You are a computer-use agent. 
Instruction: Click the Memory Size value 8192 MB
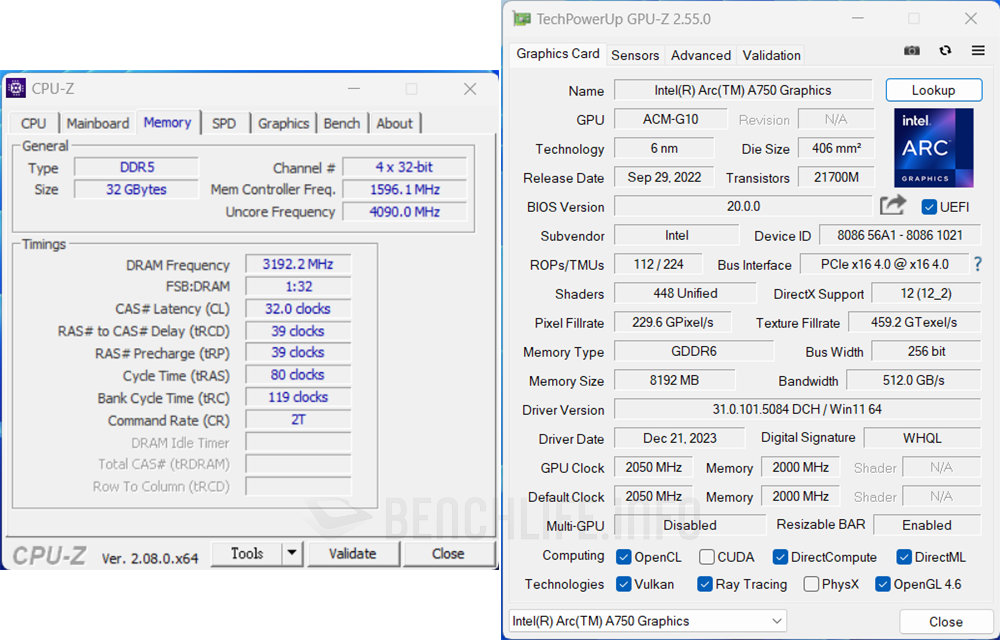tap(674, 381)
